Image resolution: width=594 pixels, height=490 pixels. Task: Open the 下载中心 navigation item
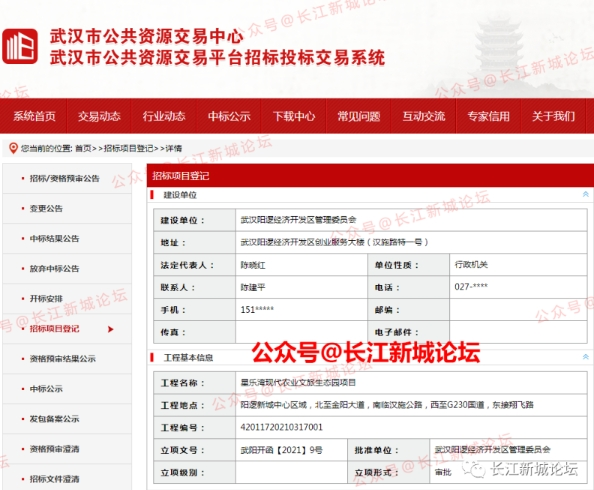294,116
